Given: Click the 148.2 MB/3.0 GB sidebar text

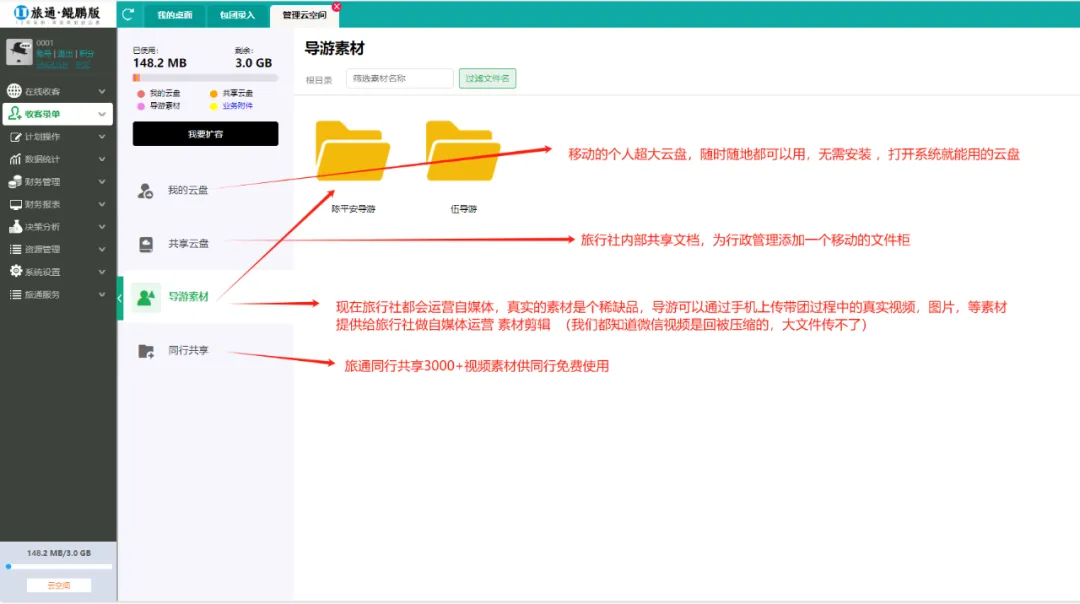Looking at the screenshot, I should [x=59, y=553].
